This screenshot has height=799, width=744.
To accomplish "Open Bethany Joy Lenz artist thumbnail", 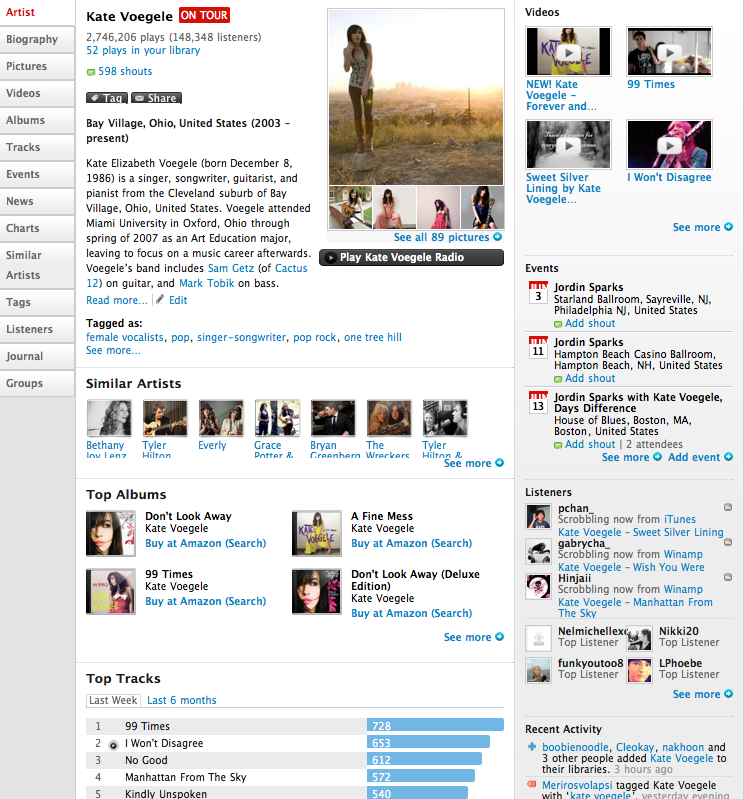I will [x=109, y=418].
